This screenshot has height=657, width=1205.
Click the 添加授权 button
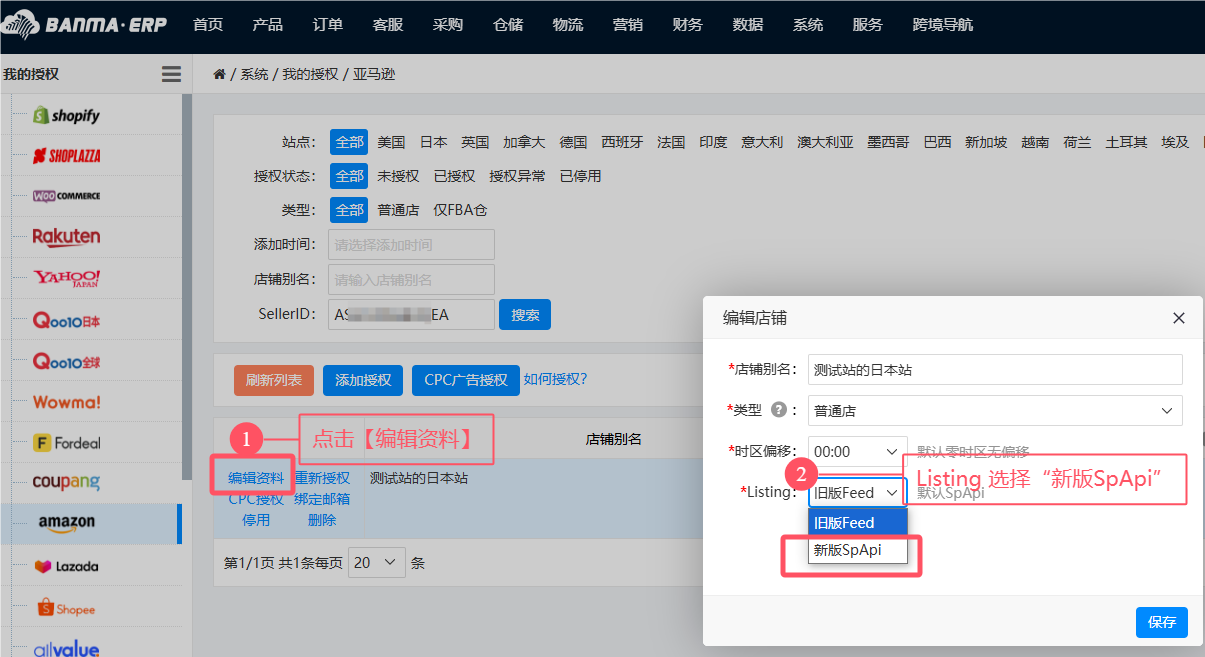pos(363,380)
